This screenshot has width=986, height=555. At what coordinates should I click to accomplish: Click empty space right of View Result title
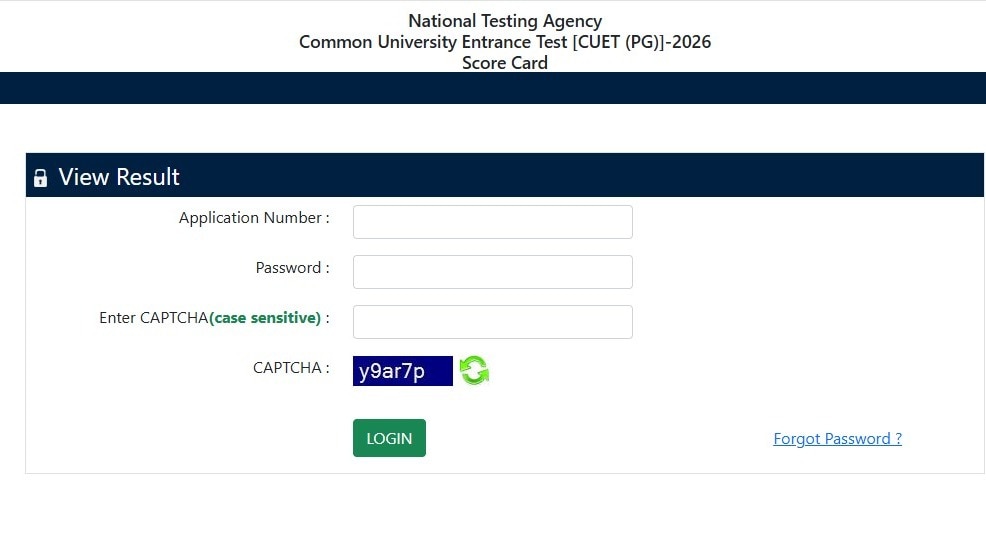pos(600,176)
